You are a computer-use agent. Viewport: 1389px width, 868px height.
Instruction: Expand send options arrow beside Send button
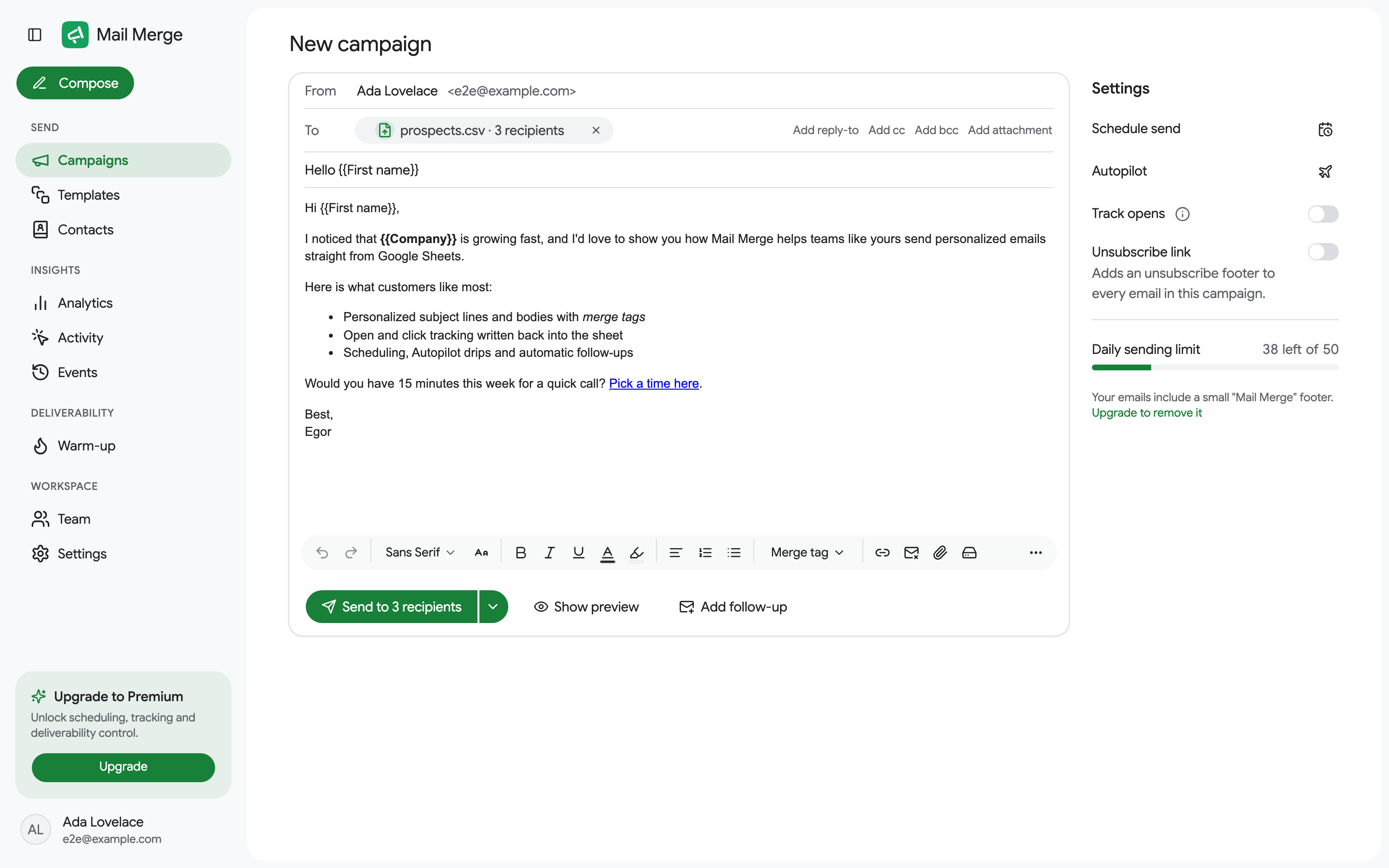tap(493, 607)
